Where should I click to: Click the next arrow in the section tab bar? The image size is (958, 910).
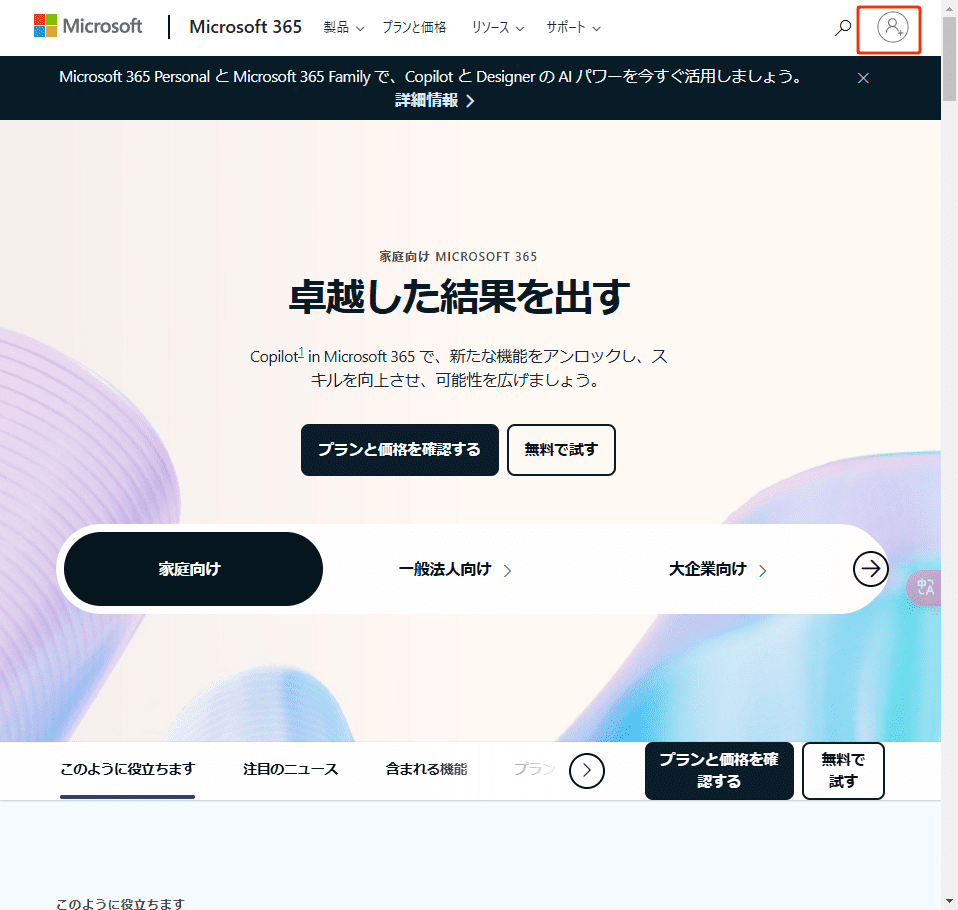coord(587,771)
